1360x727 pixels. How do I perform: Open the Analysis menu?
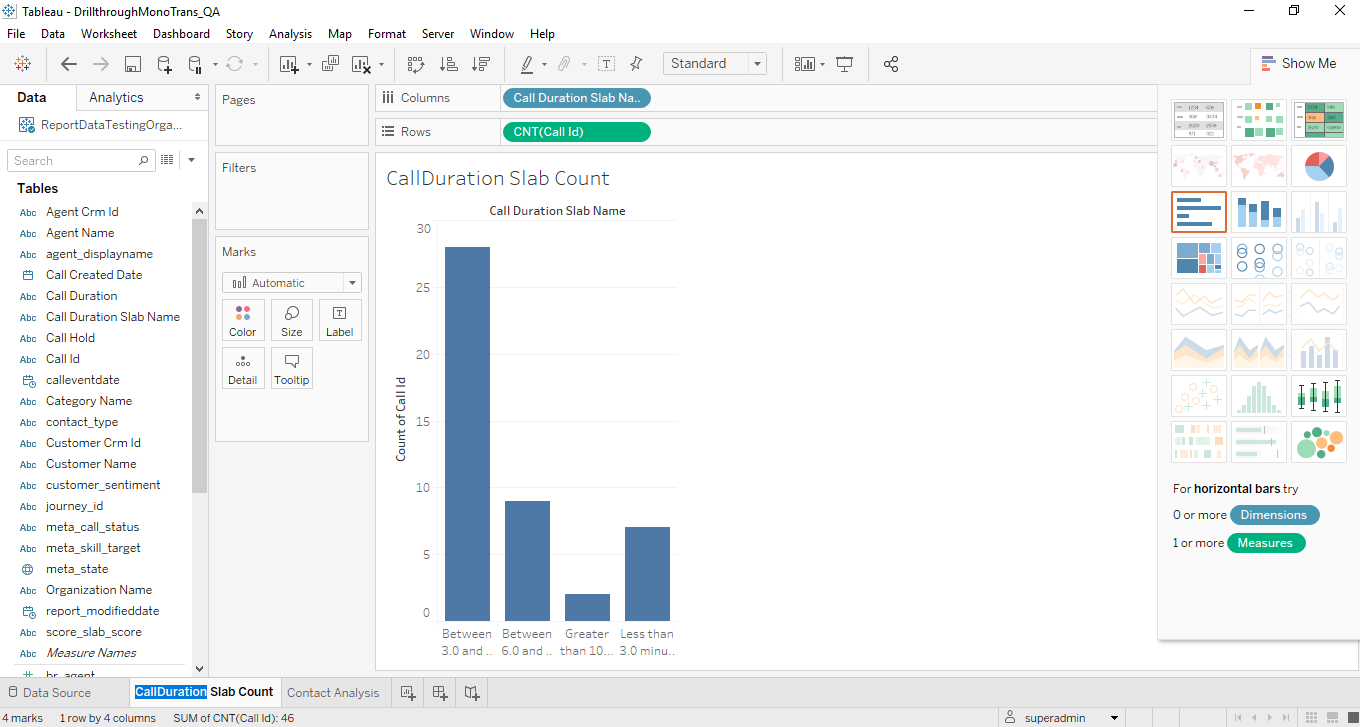tap(290, 34)
